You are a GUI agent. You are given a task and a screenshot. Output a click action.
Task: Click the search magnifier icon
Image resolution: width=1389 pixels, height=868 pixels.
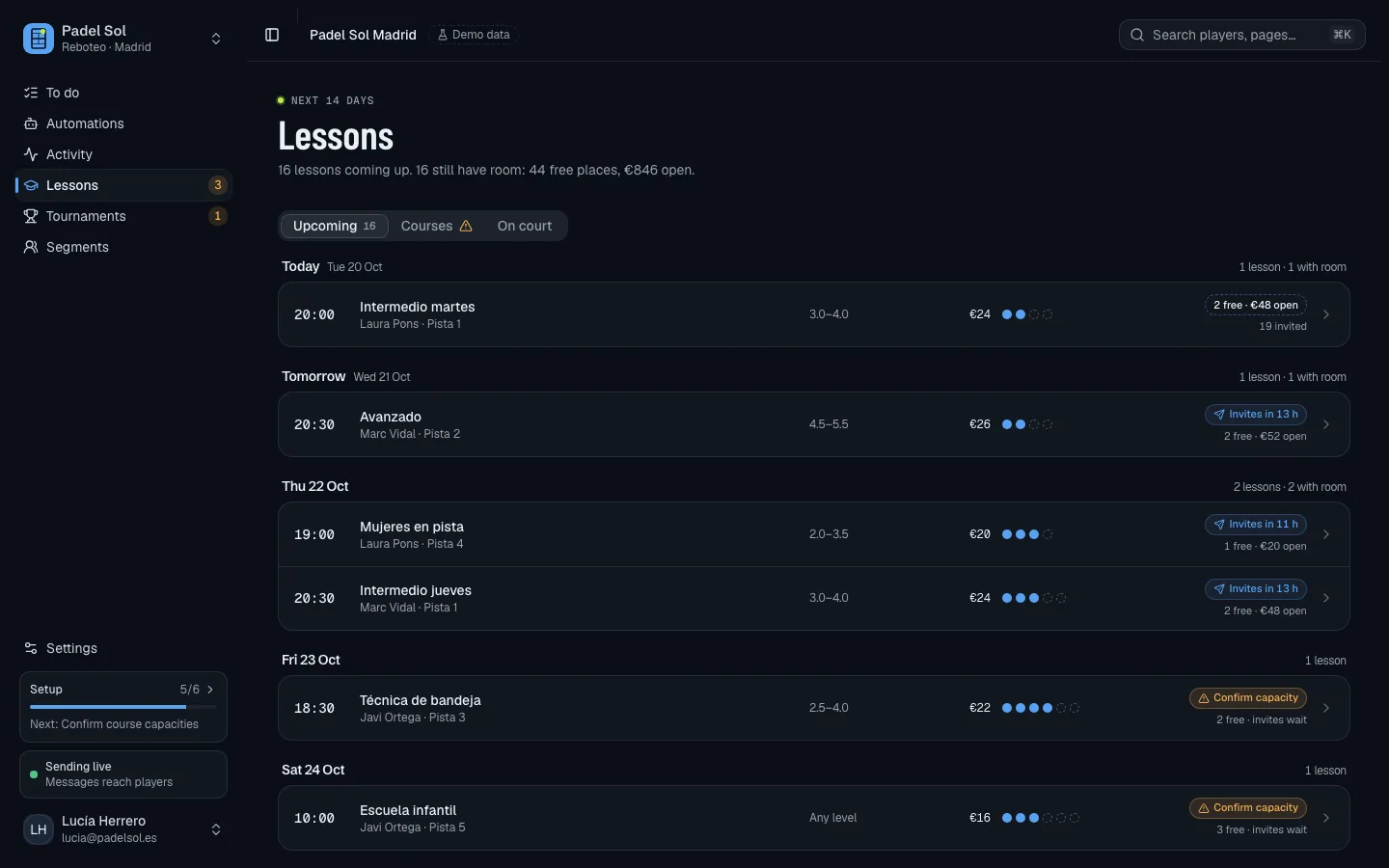point(1137,35)
